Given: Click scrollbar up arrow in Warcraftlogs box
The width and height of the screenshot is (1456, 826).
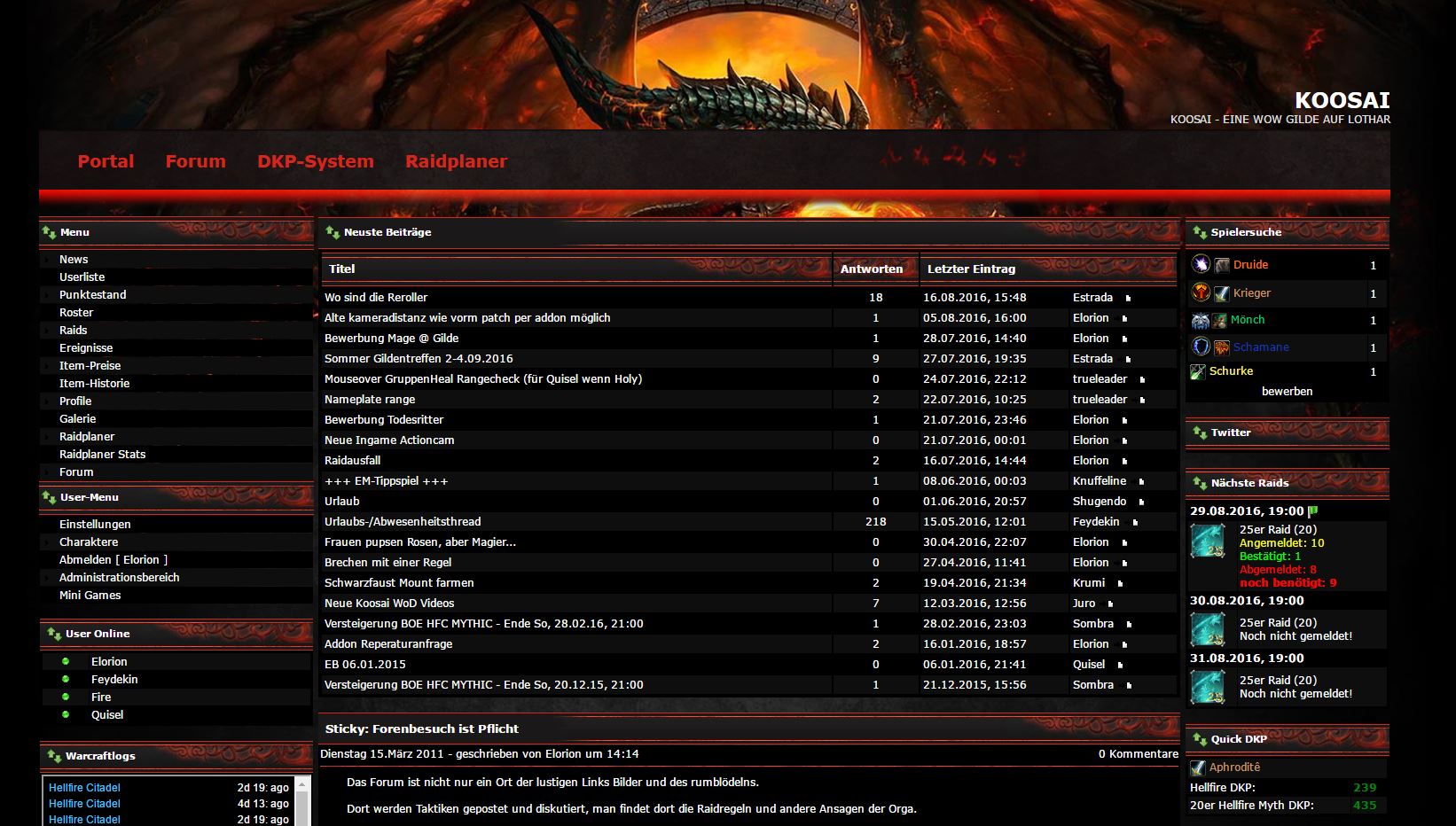Looking at the screenshot, I should [301, 784].
